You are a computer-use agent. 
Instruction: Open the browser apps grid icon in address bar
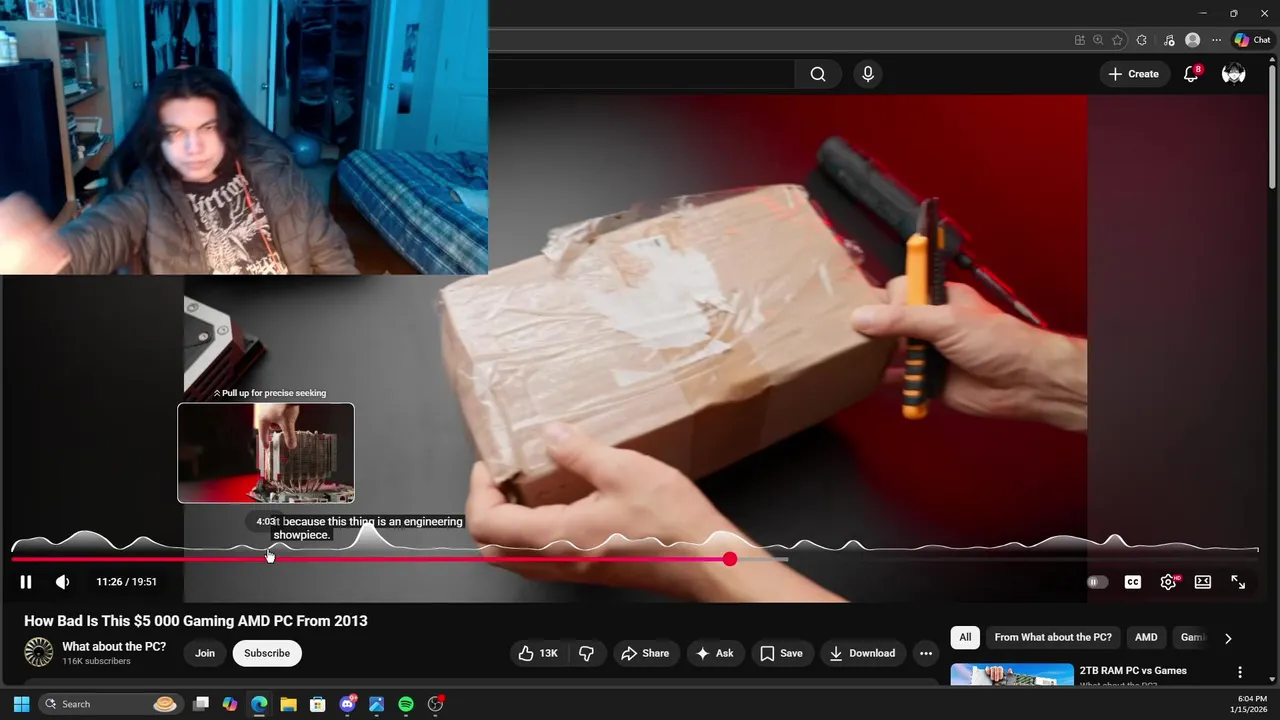(1080, 40)
